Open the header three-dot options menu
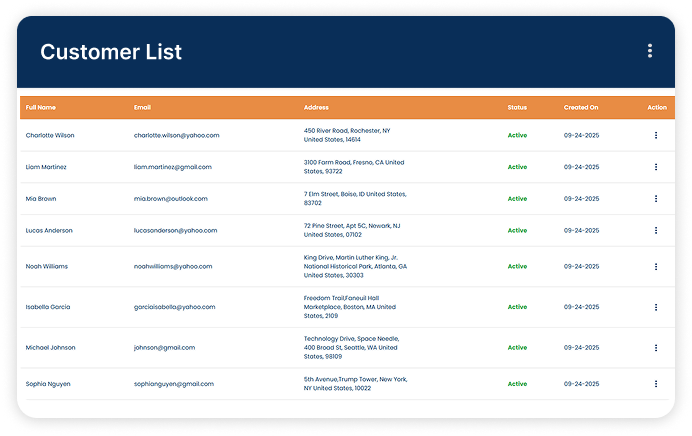The height and width of the screenshot is (436, 692). tap(650, 51)
